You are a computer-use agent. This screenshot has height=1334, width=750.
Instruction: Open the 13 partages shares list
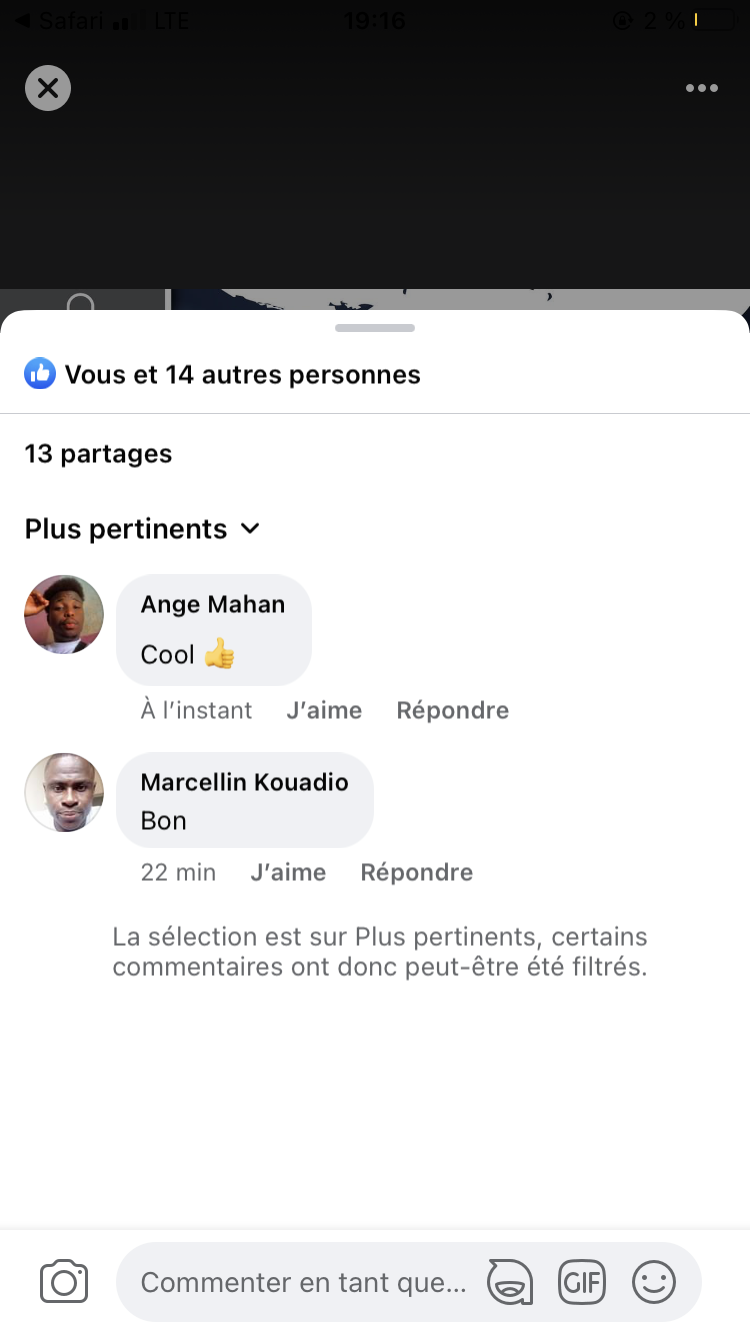pos(98,453)
